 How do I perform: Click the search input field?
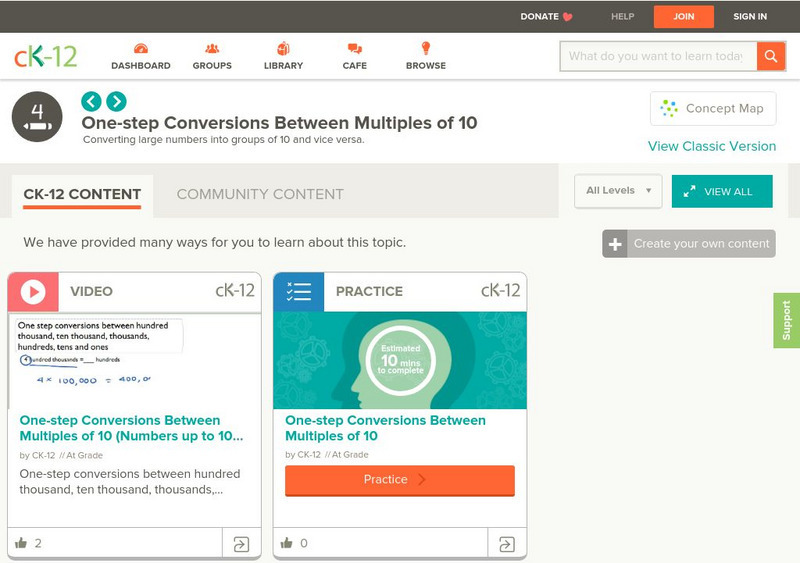[x=655, y=56]
